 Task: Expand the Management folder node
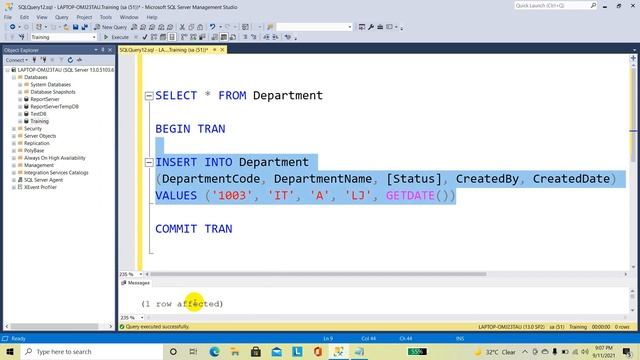click(x=14, y=165)
